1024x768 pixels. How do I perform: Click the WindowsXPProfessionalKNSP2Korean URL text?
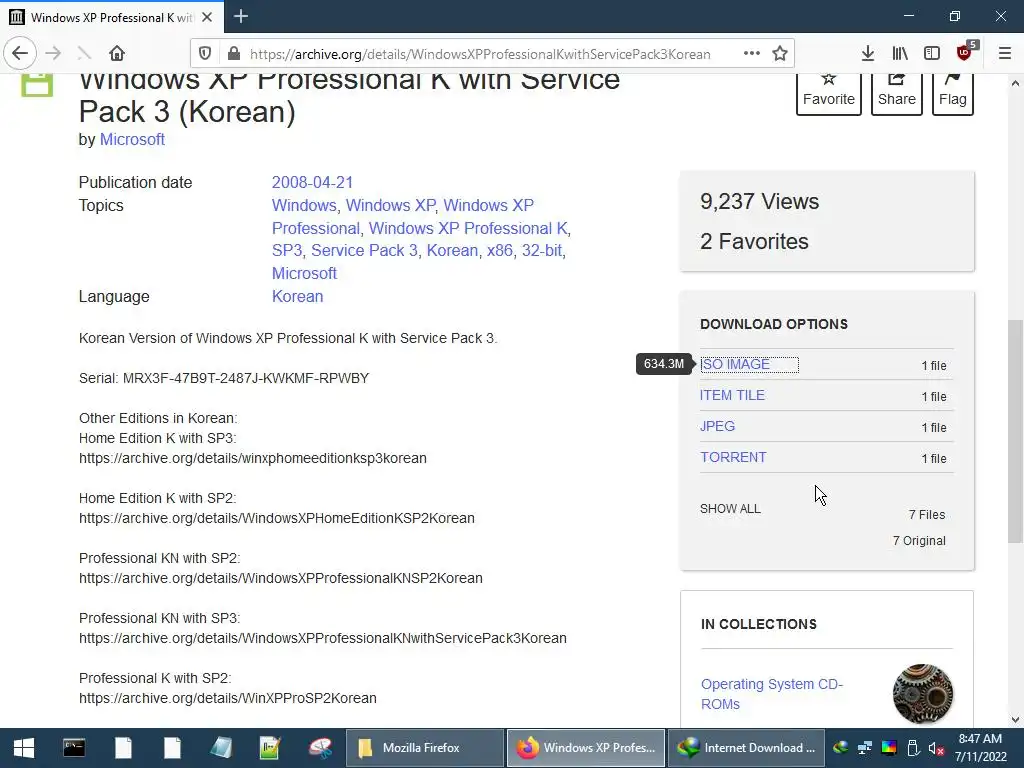(281, 578)
